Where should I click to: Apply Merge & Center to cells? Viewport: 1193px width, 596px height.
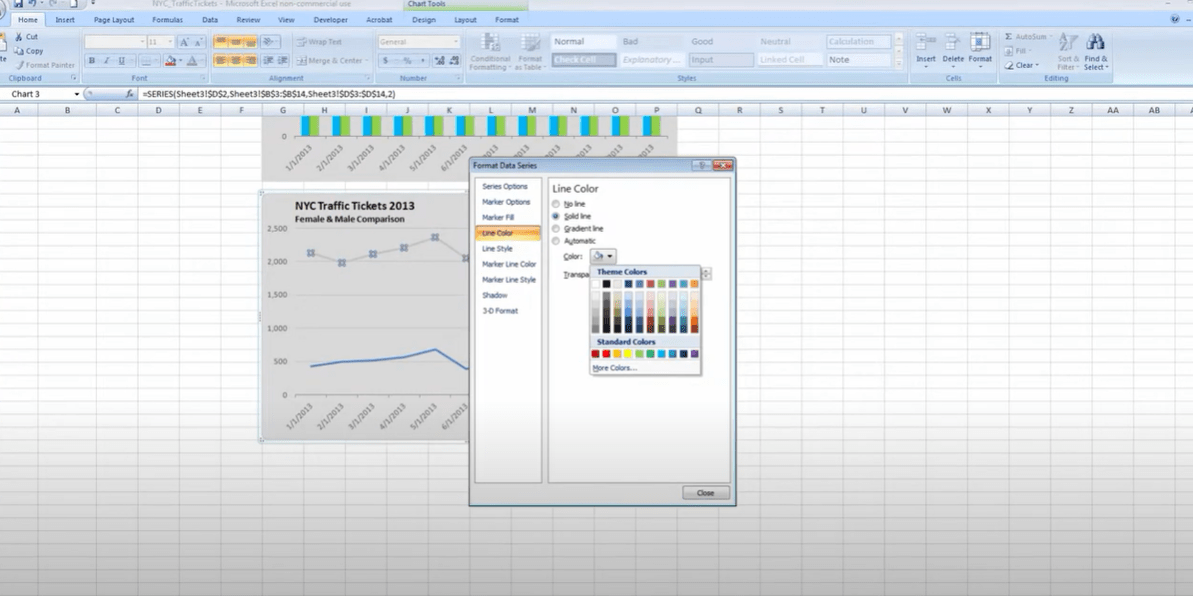point(330,60)
